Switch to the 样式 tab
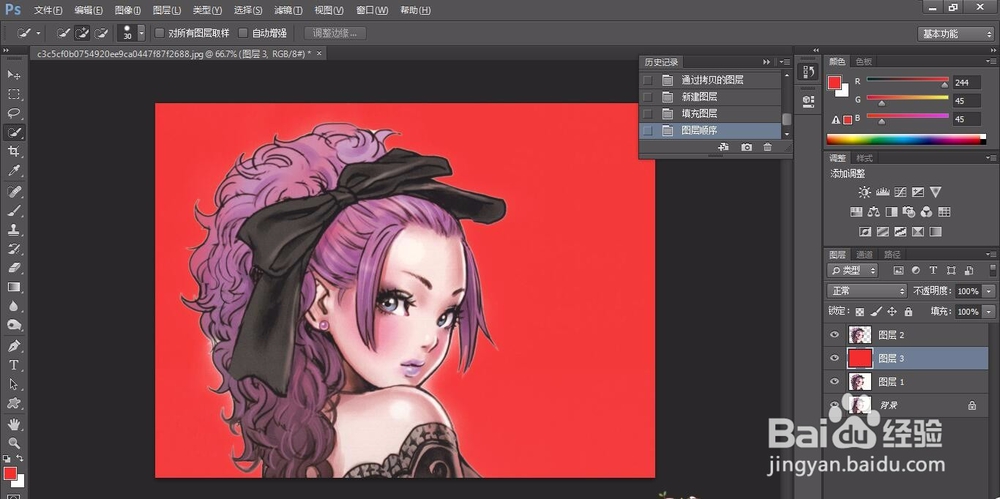Viewport: 1000px width, 499px height. [864, 158]
